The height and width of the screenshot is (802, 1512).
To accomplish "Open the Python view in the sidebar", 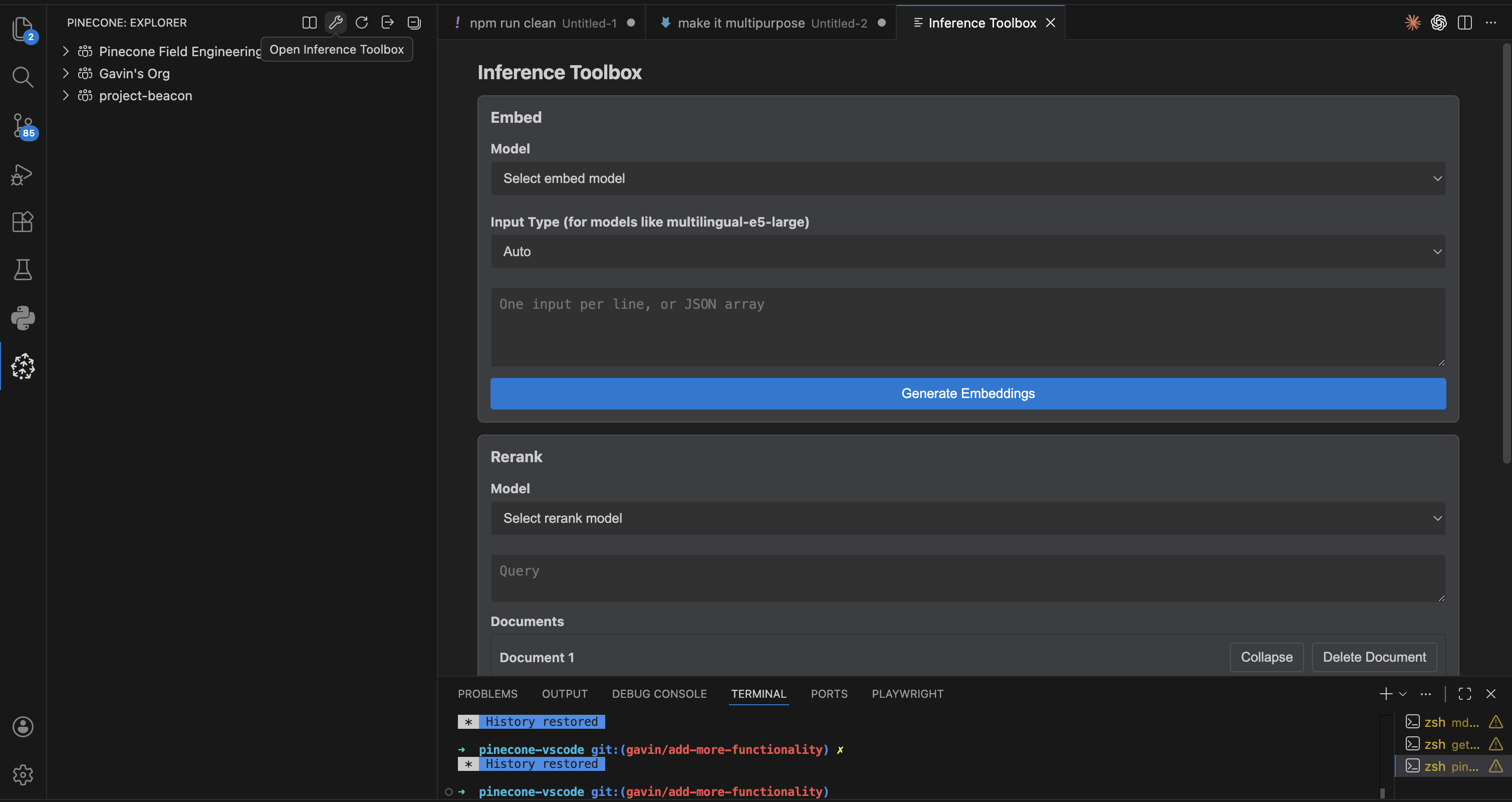I will point(23,318).
